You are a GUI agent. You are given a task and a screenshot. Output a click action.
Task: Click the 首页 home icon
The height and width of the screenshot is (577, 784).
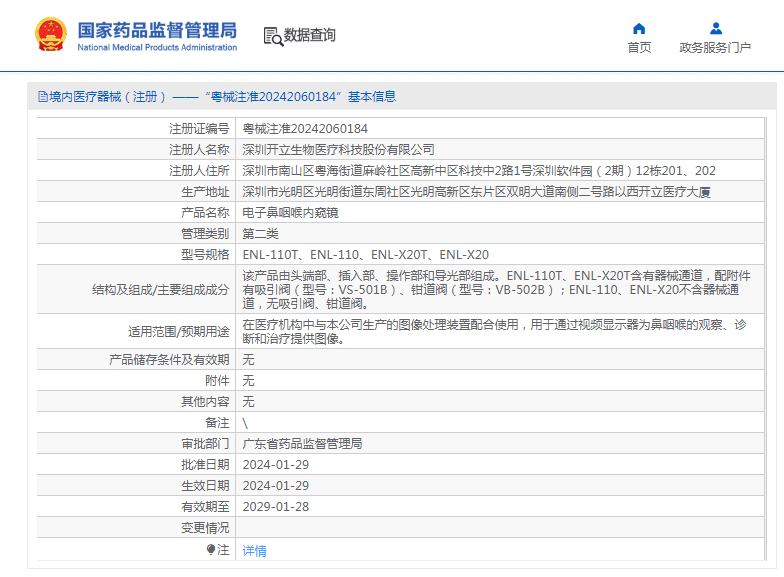point(639,28)
